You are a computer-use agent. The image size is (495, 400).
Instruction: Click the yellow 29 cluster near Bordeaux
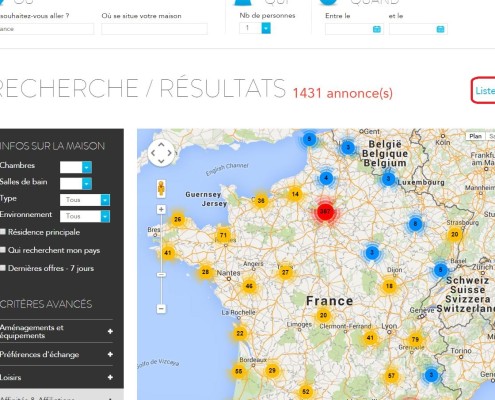272,370
